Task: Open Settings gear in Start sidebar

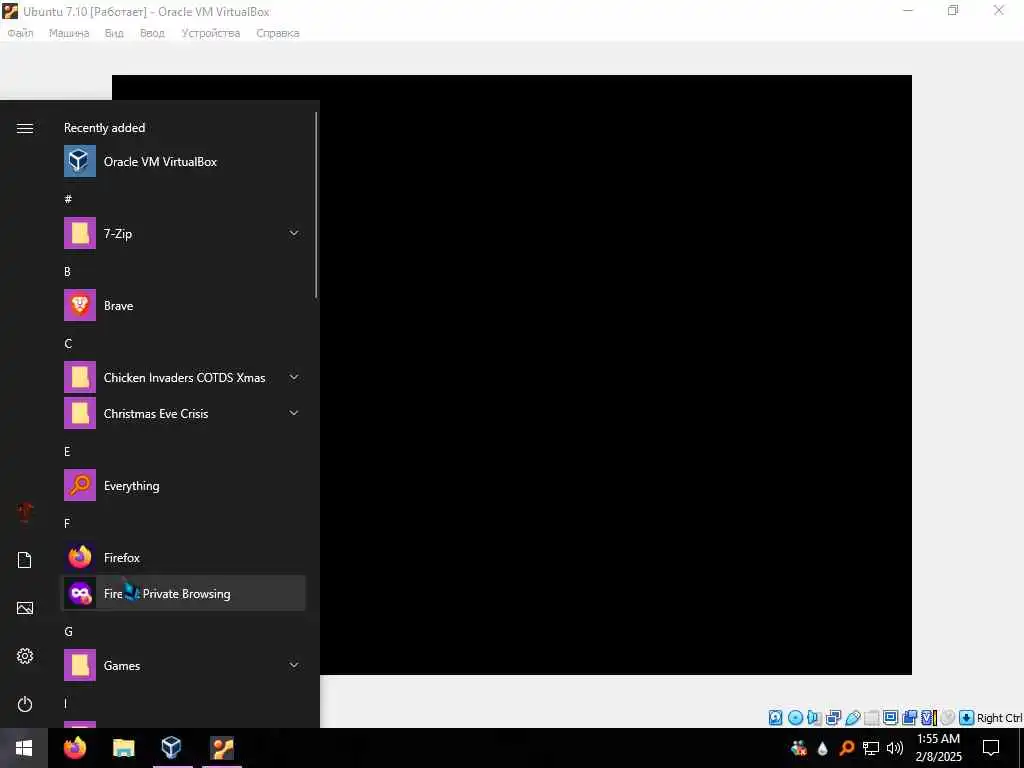Action: tap(25, 656)
